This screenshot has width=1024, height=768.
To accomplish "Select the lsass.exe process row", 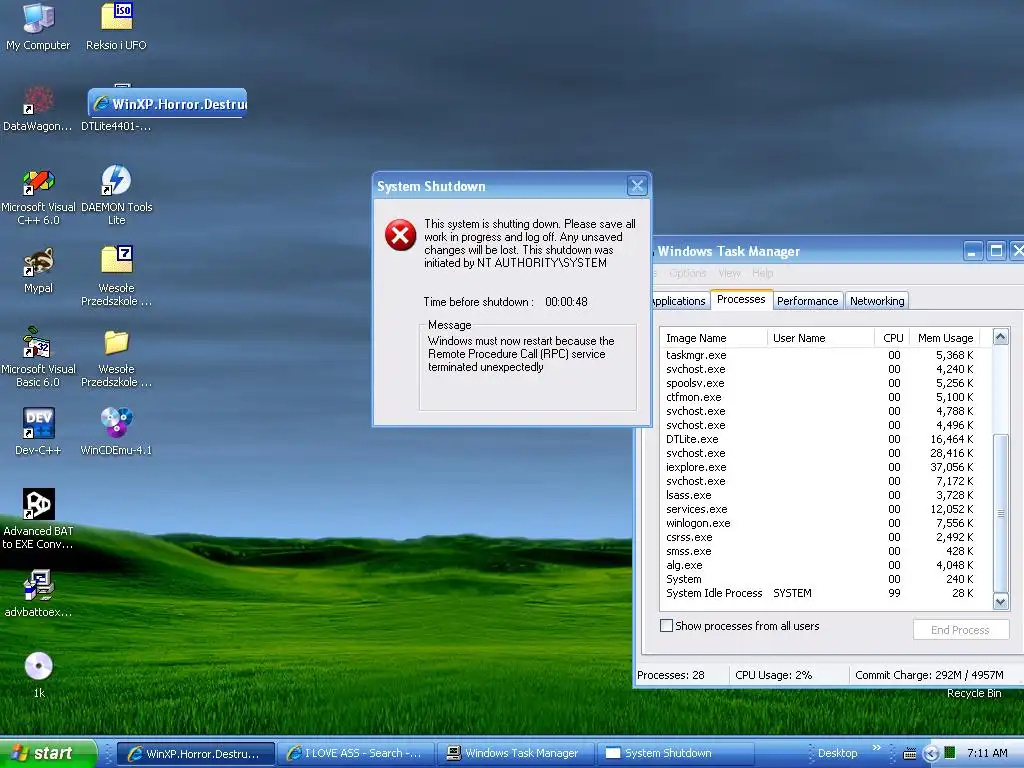I will pos(825,495).
